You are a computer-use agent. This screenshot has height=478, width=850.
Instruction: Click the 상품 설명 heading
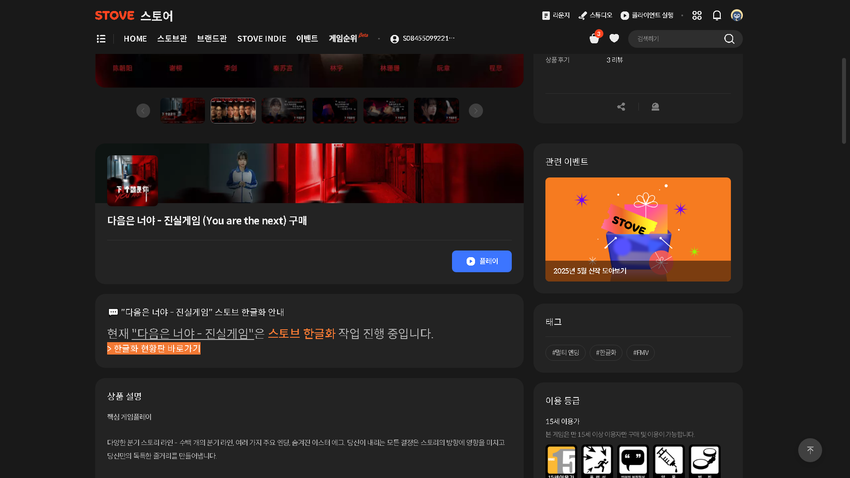[124, 396]
